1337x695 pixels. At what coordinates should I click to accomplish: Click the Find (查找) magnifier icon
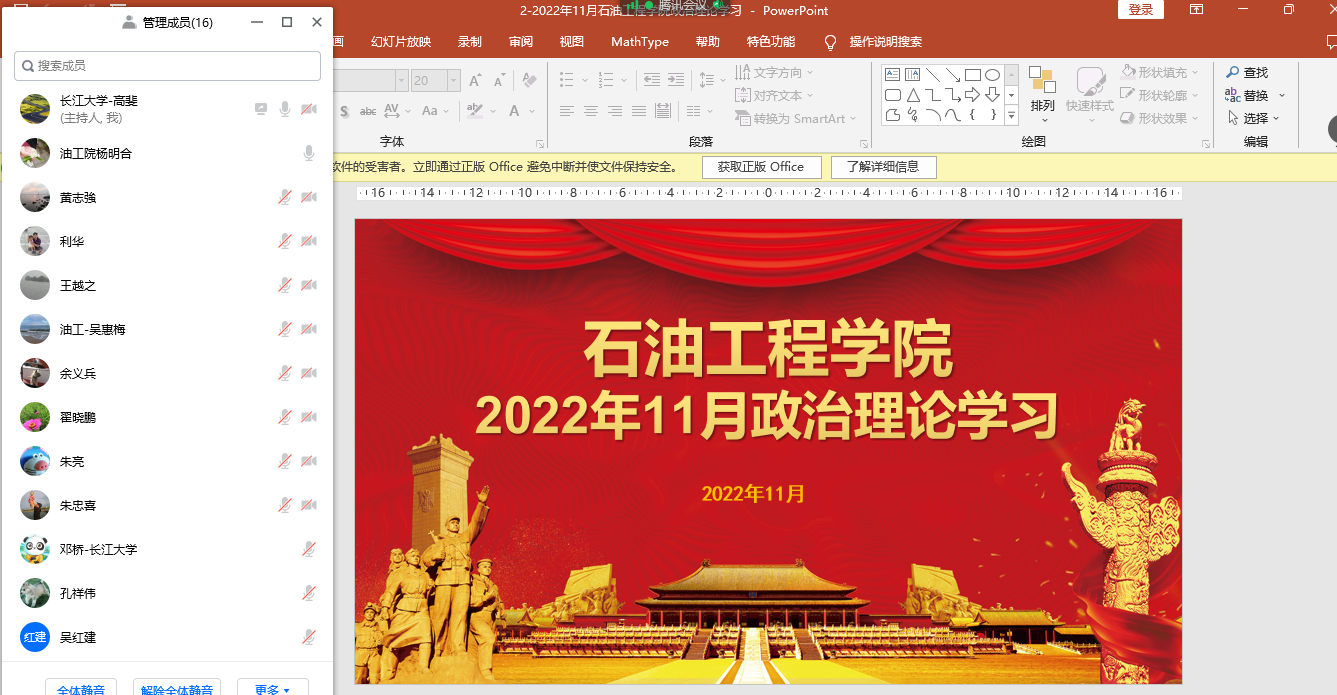(x=1233, y=72)
